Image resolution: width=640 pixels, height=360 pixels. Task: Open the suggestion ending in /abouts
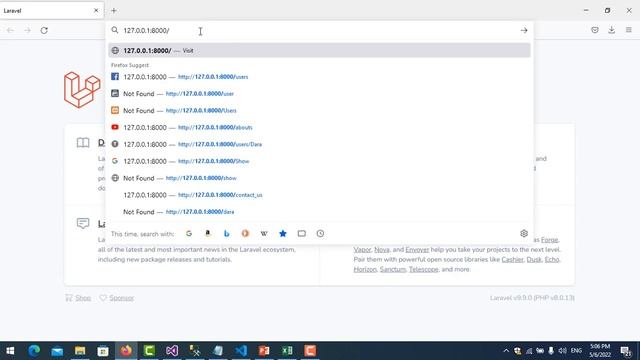point(319,127)
